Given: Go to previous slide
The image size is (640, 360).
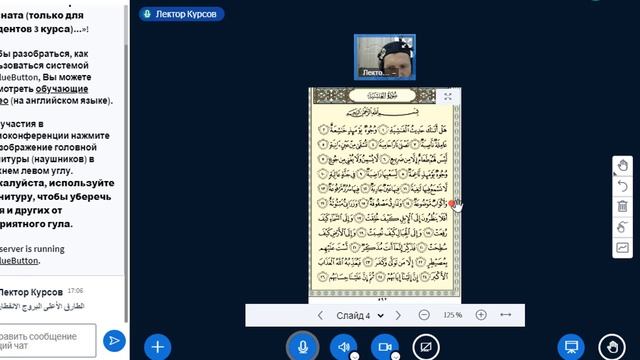Looking at the screenshot, I should coord(320,315).
